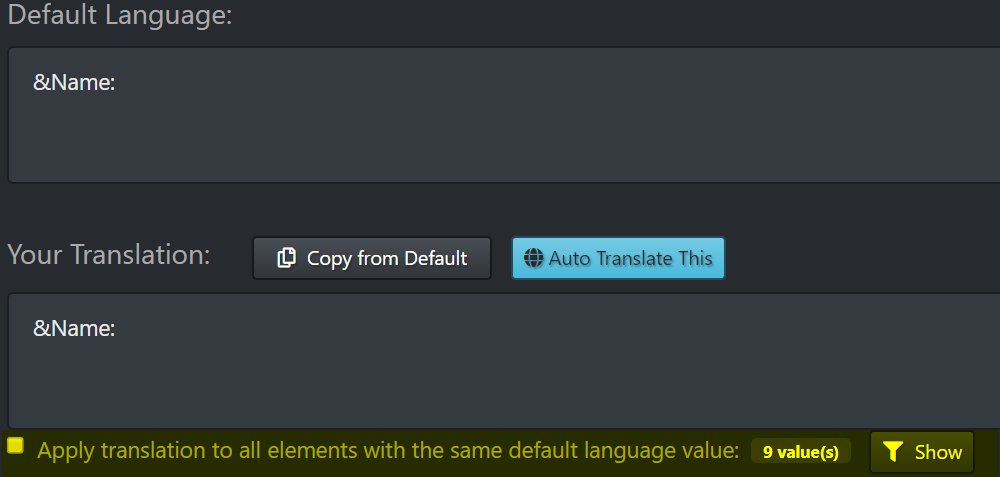Click the yellow funnel filter icon

pos(895,452)
